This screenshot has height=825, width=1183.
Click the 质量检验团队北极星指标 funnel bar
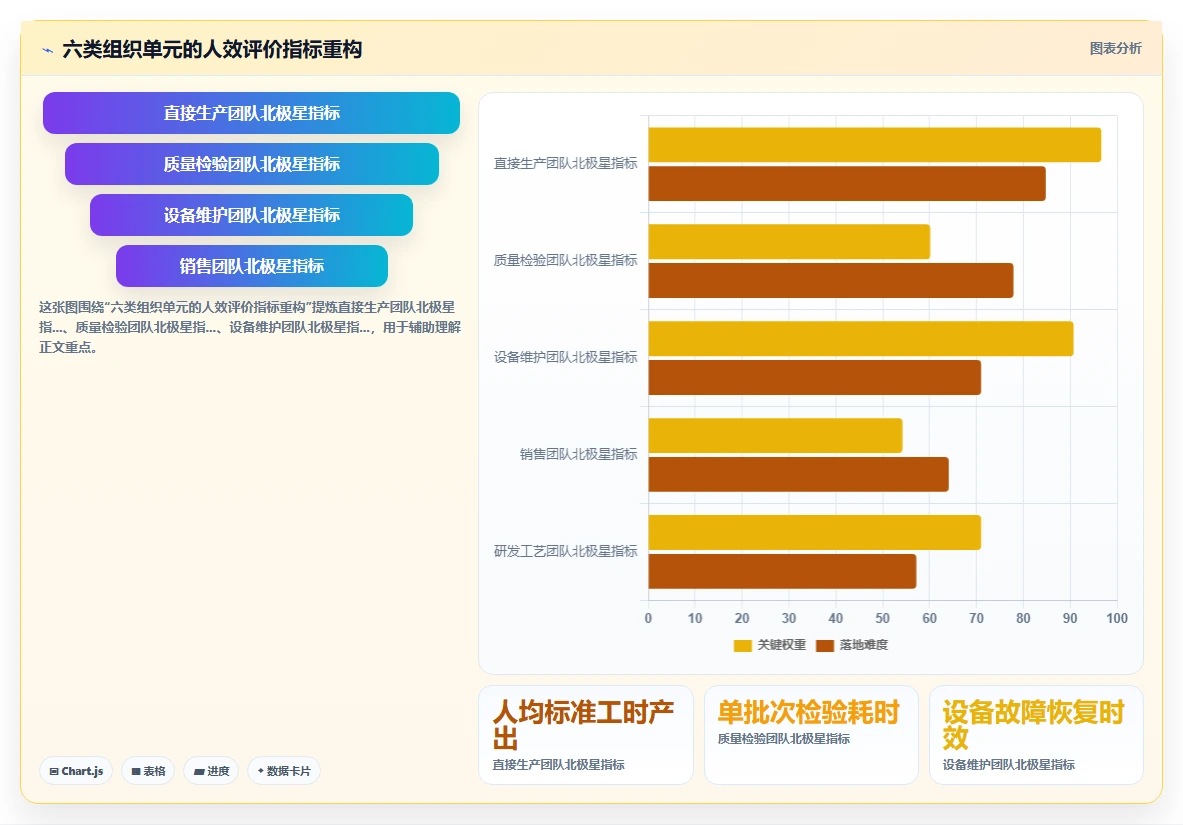[x=251, y=164]
